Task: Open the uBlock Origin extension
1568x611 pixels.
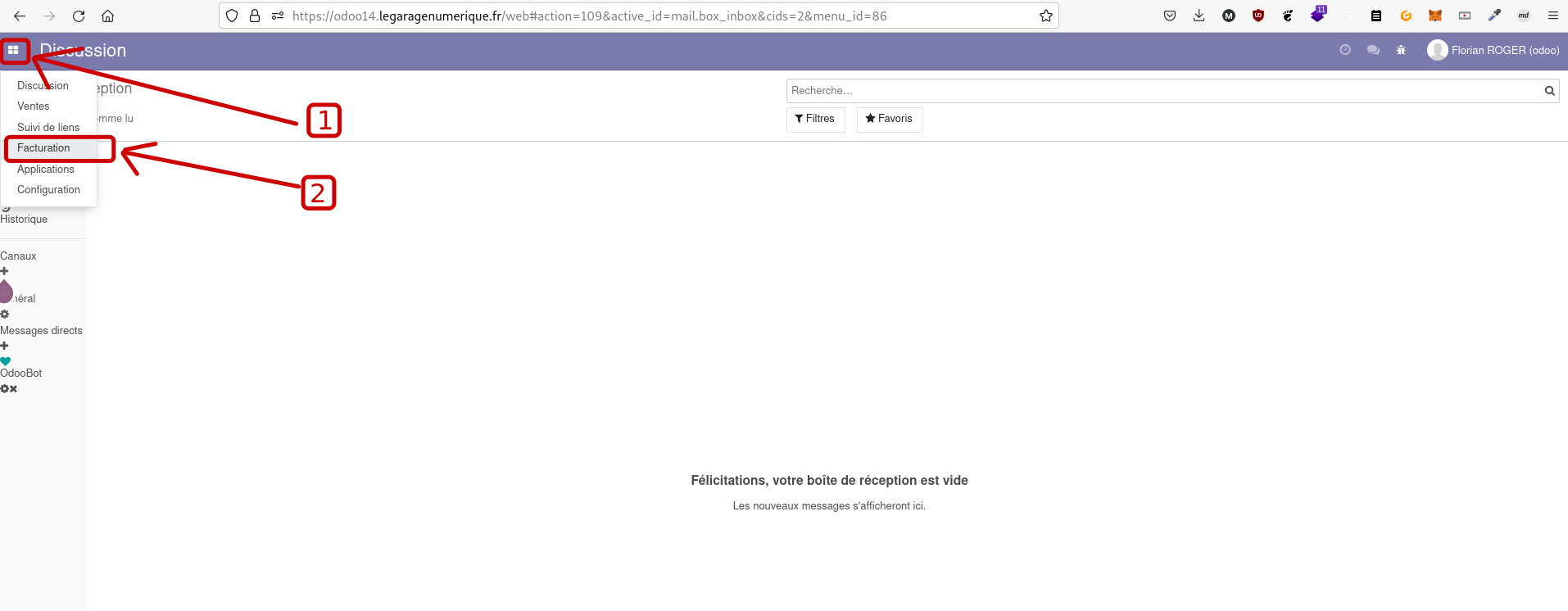Action: [x=1258, y=16]
